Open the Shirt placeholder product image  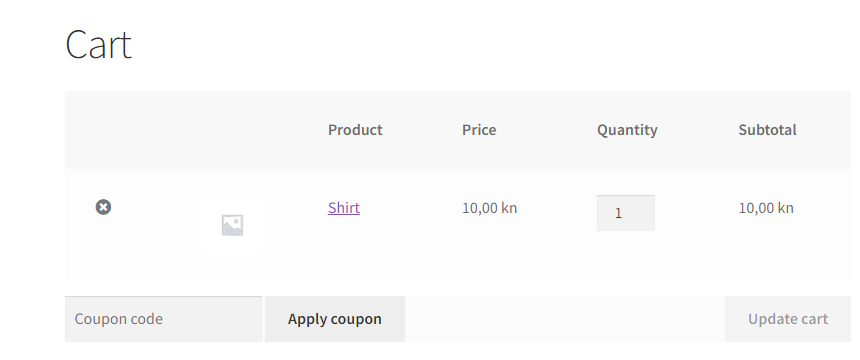(232, 224)
